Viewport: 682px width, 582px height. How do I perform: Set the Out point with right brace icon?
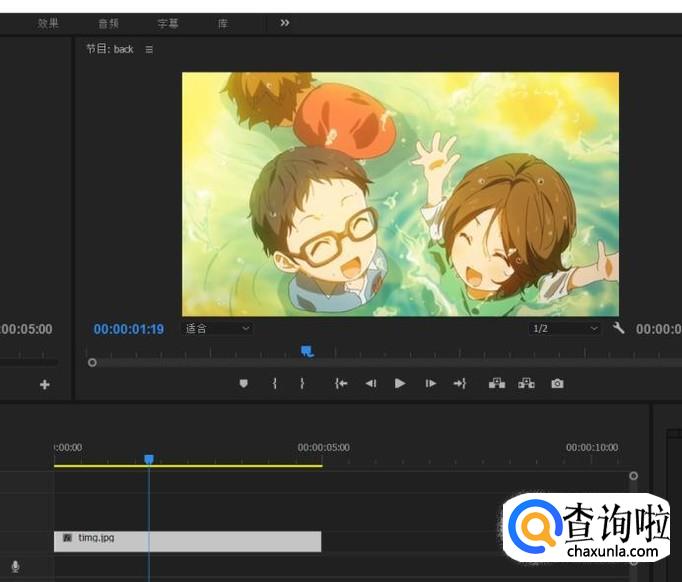coord(302,383)
